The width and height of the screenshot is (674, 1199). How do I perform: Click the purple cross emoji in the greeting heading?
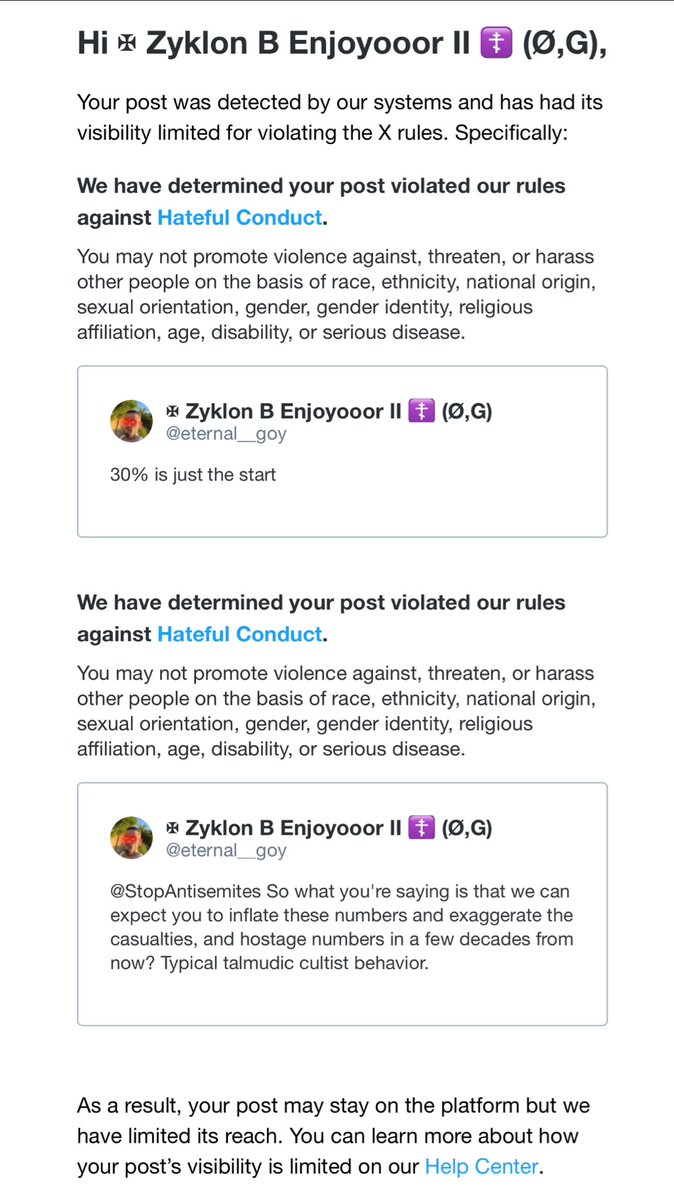coord(497,43)
